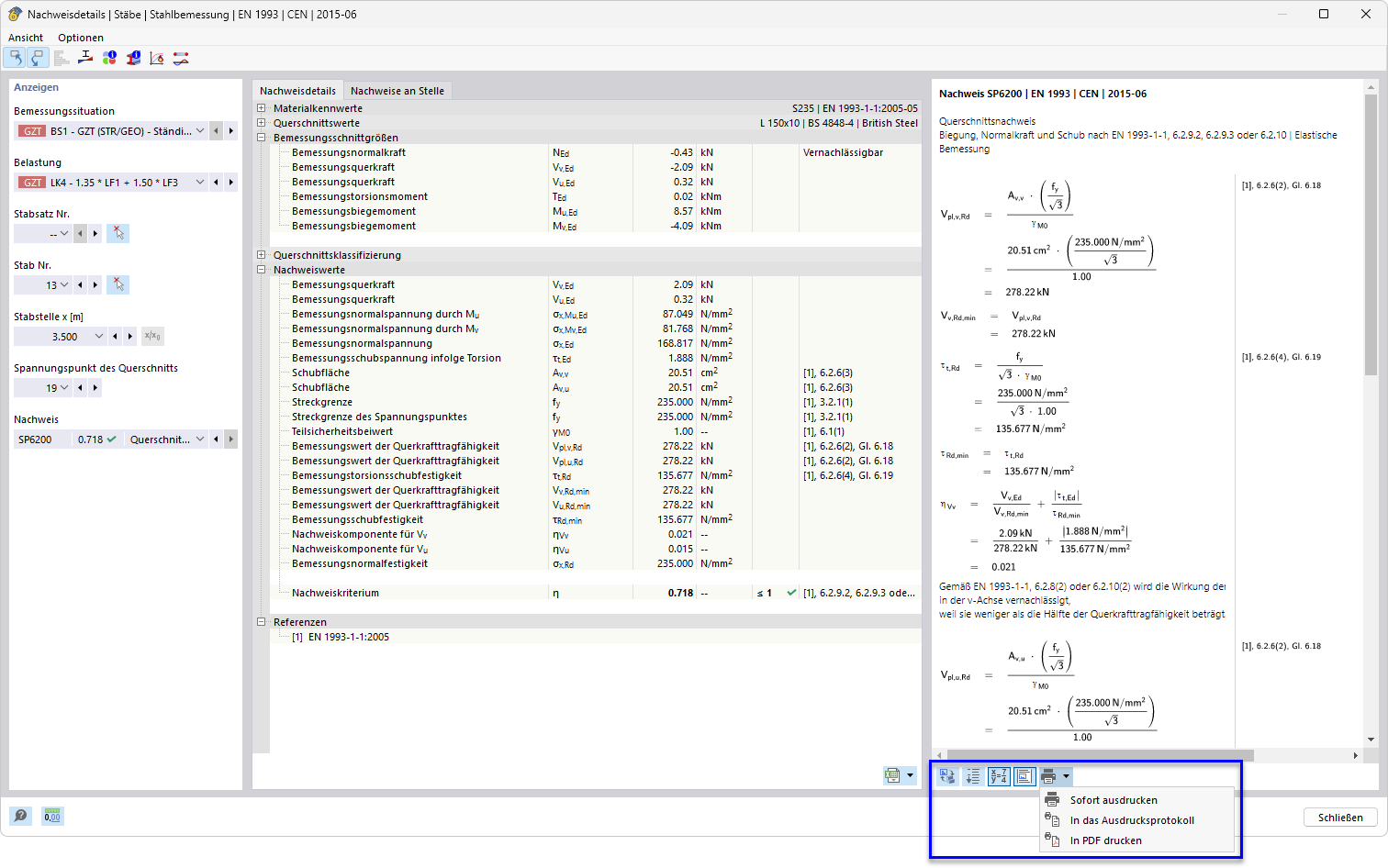1388x868 pixels.
Task: Choose In das Ausdrucksprotokoll
Action: 1136,820
